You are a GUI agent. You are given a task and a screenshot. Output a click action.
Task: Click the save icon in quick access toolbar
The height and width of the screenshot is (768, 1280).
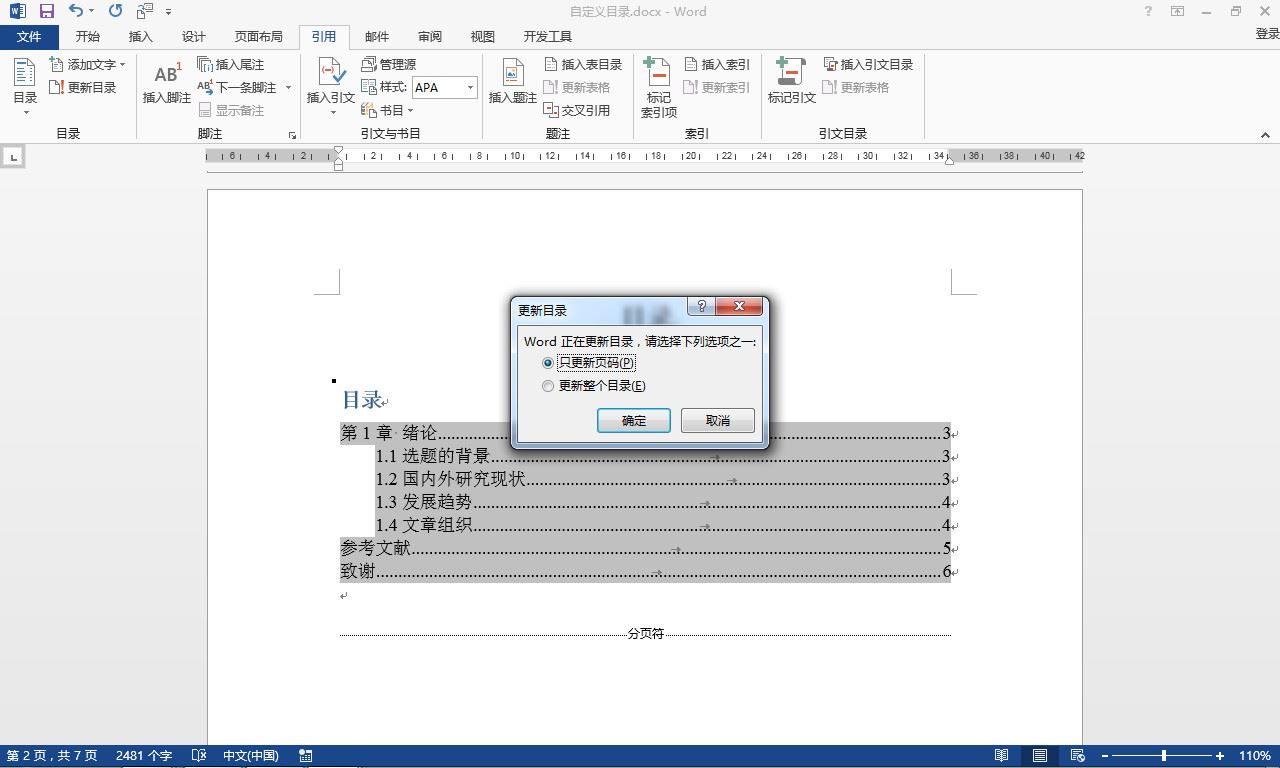pos(46,11)
